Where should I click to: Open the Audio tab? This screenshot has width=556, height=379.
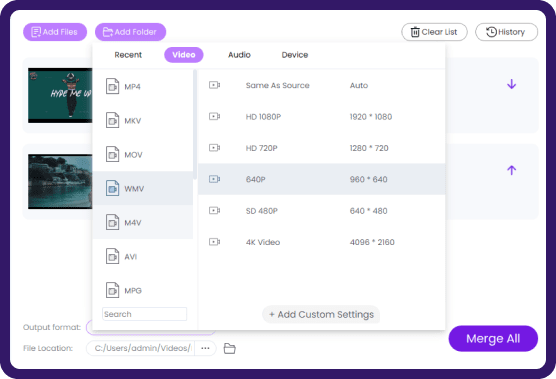pos(239,55)
